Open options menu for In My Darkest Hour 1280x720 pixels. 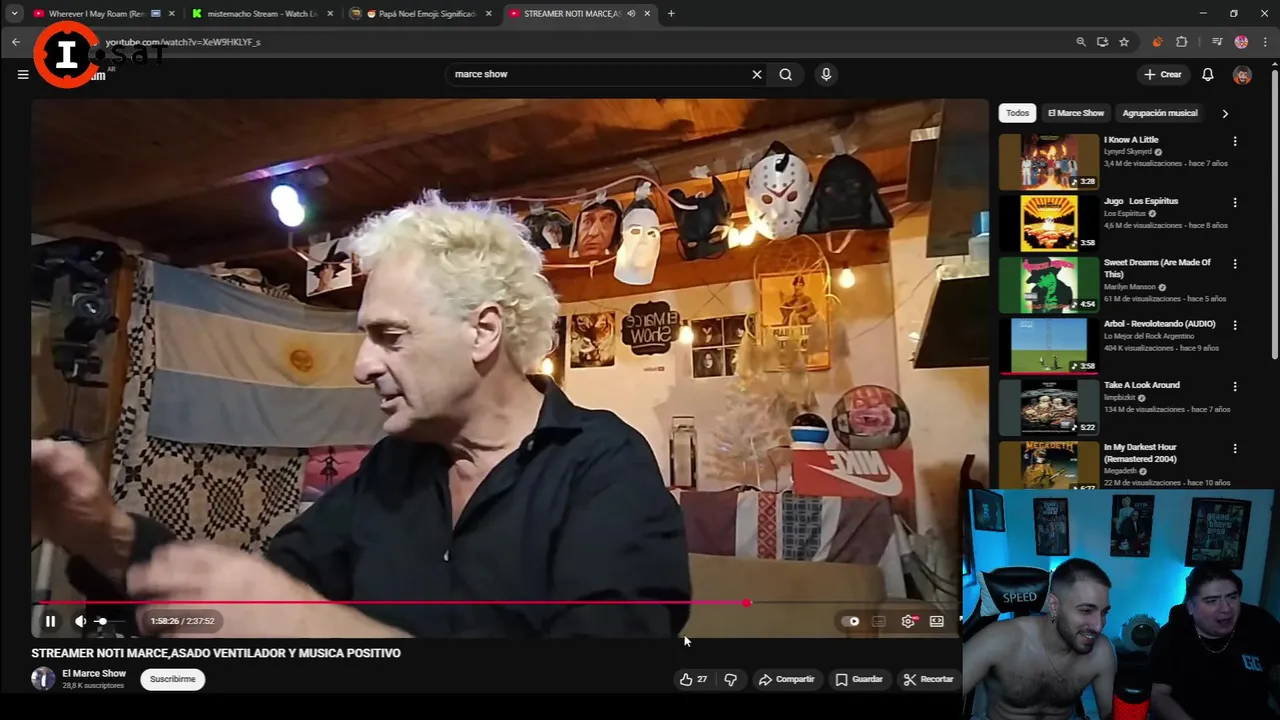[x=1235, y=449]
